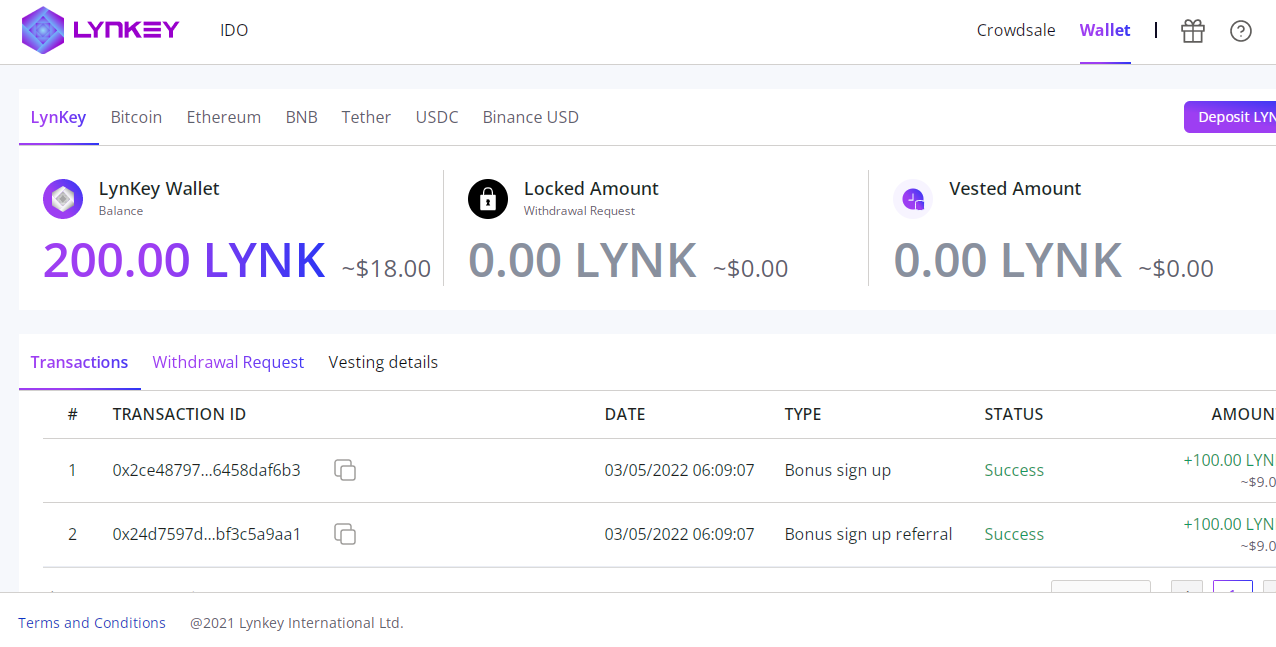The width and height of the screenshot is (1276, 647).
Task: Open the BNB wallet tab
Action: pyautogui.click(x=301, y=117)
